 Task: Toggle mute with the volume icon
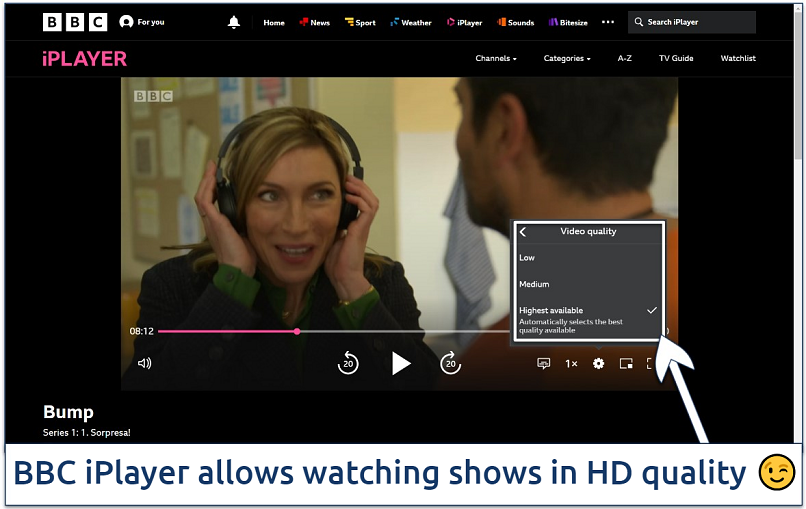[144, 363]
